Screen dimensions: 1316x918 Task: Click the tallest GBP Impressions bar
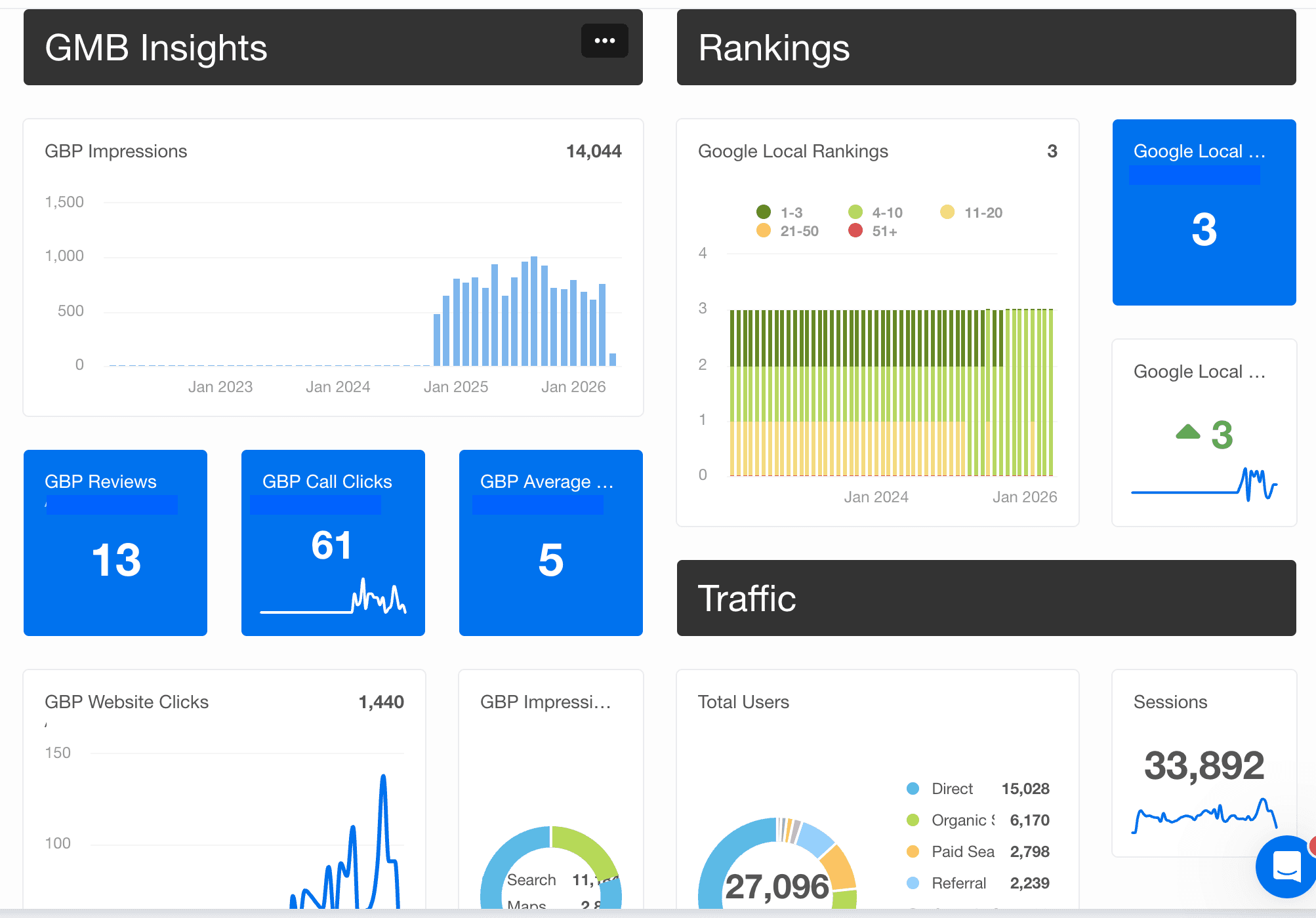tap(534, 311)
